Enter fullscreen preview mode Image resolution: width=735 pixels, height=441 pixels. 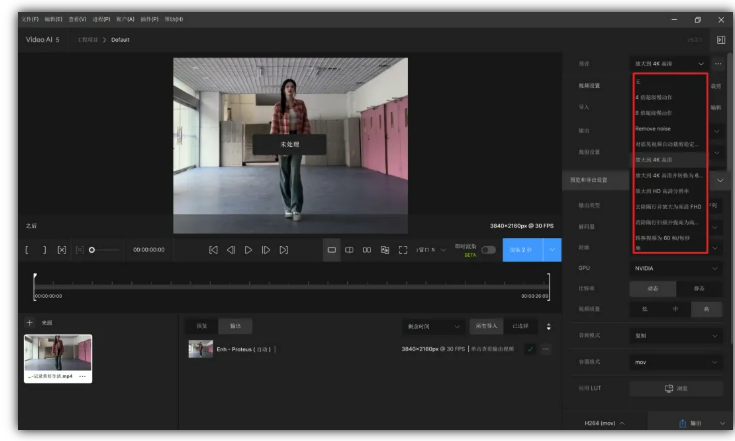(404, 250)
